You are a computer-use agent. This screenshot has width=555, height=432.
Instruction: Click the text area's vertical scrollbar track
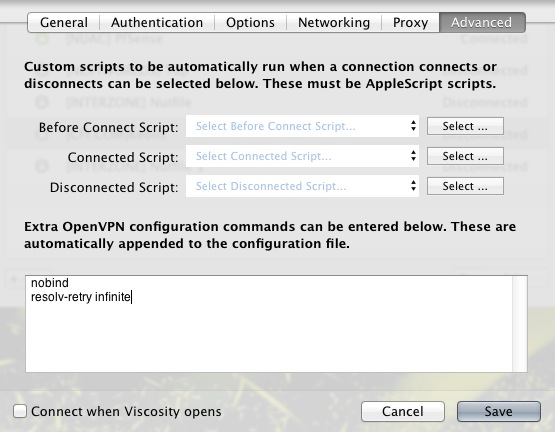[x=520, y=324]
